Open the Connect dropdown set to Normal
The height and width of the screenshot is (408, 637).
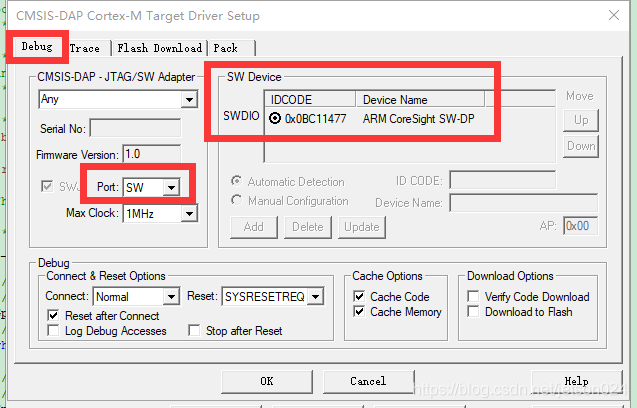[136, 296]
